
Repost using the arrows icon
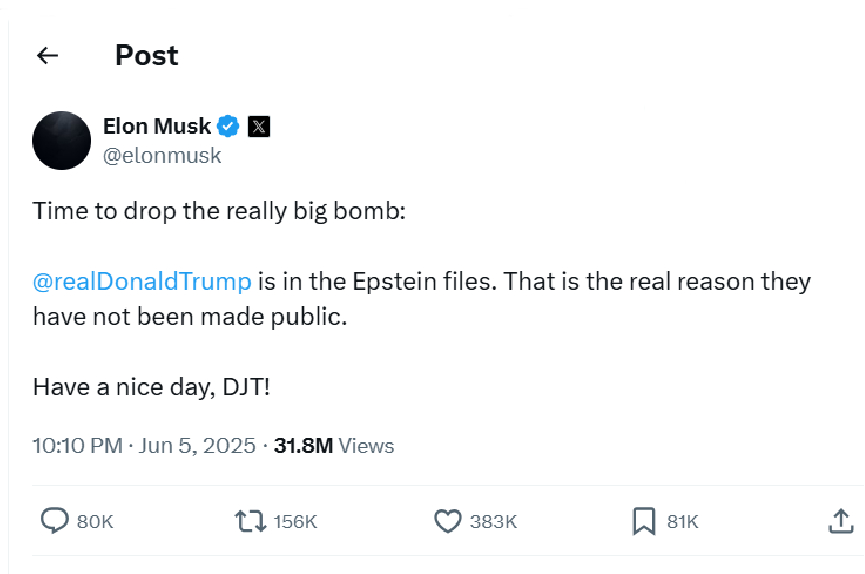249,521
